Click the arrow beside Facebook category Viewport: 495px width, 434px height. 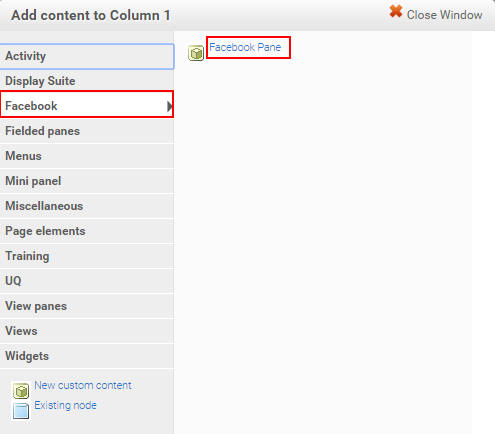(169, 106)
